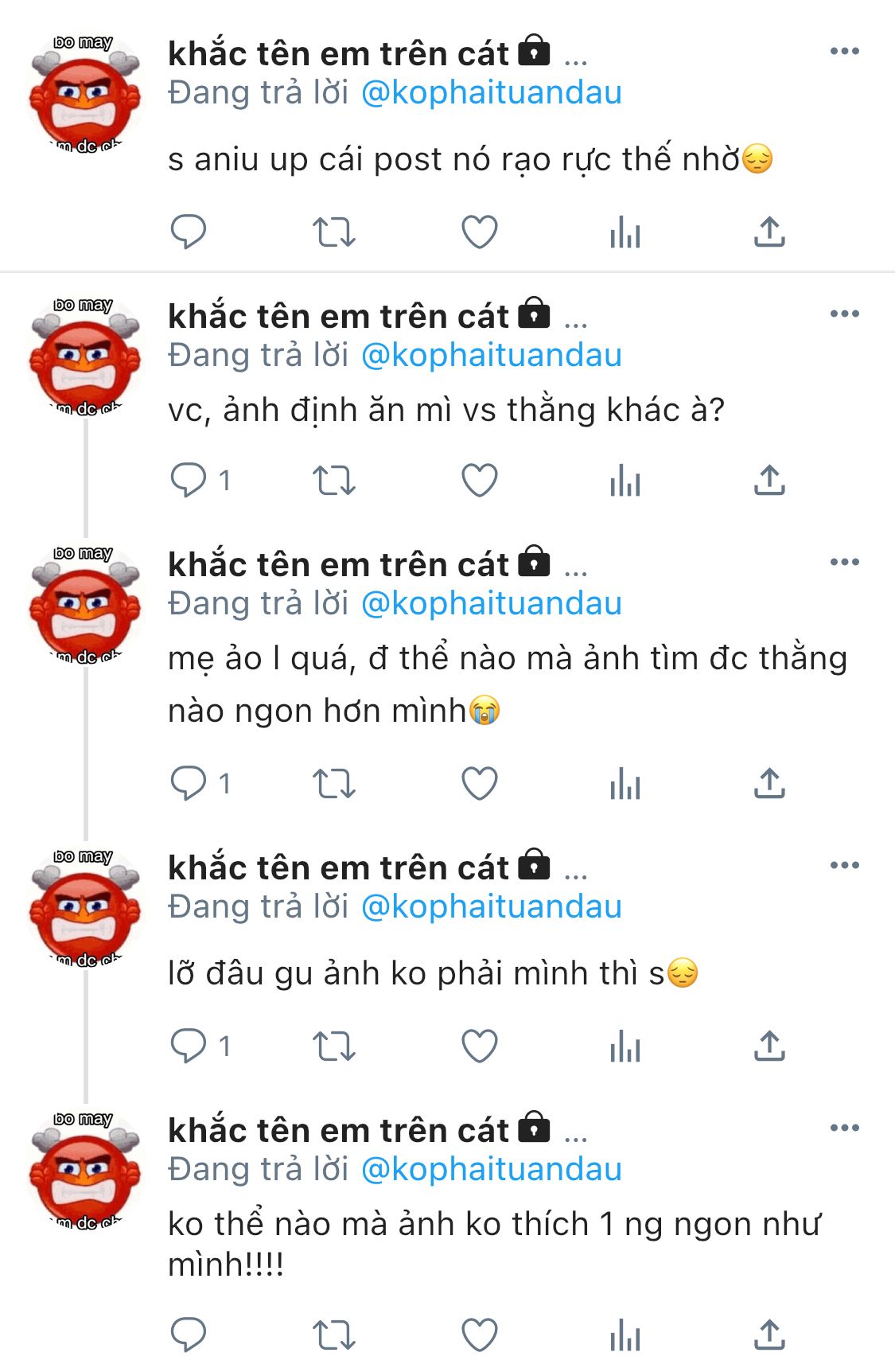Share the 'mẹ ảo l quá' tweet
This screenshot has width=895, height=1372.
pyautogui.click(x=769, y=783)
